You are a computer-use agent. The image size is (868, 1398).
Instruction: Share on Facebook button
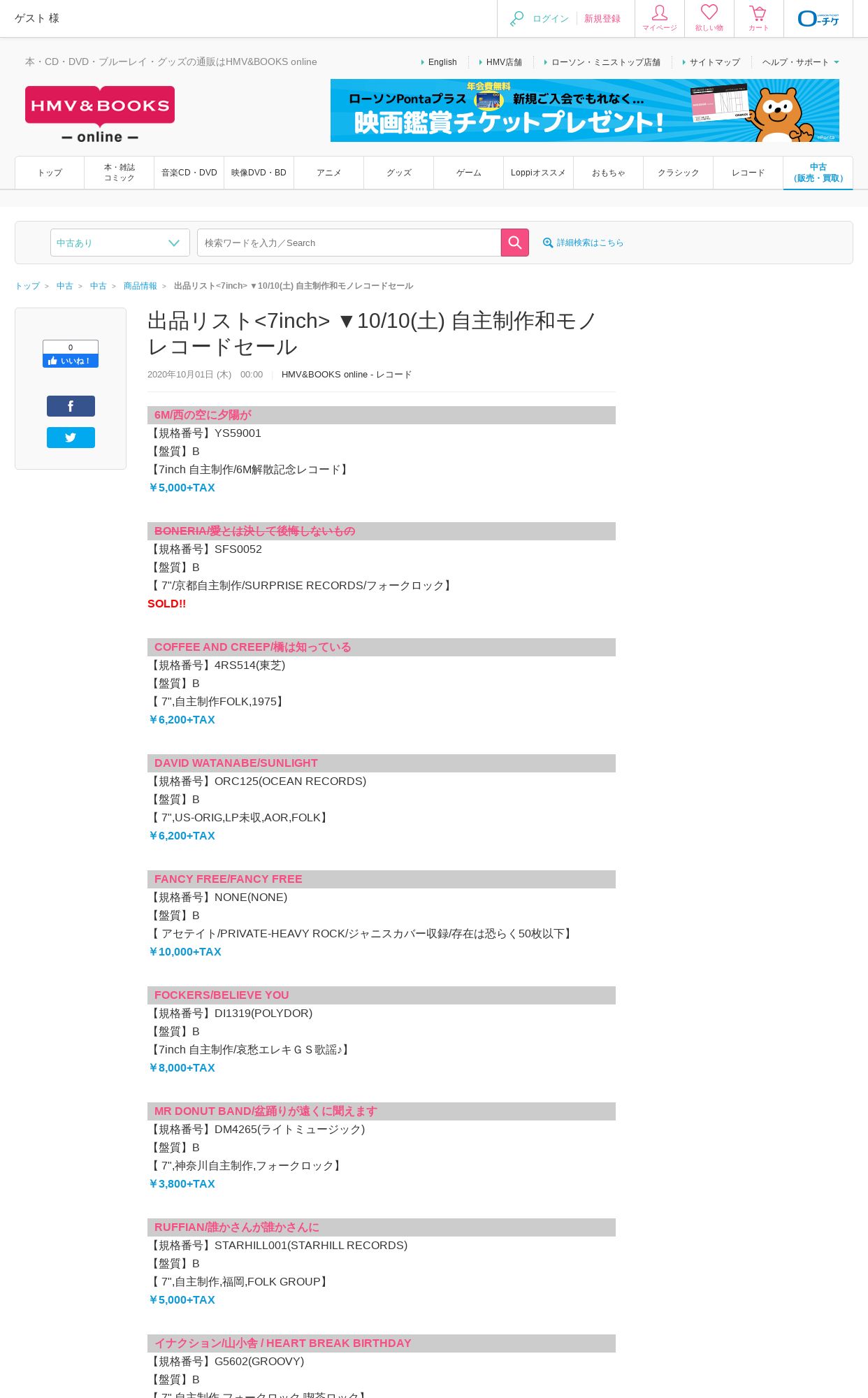pos(71,406)
